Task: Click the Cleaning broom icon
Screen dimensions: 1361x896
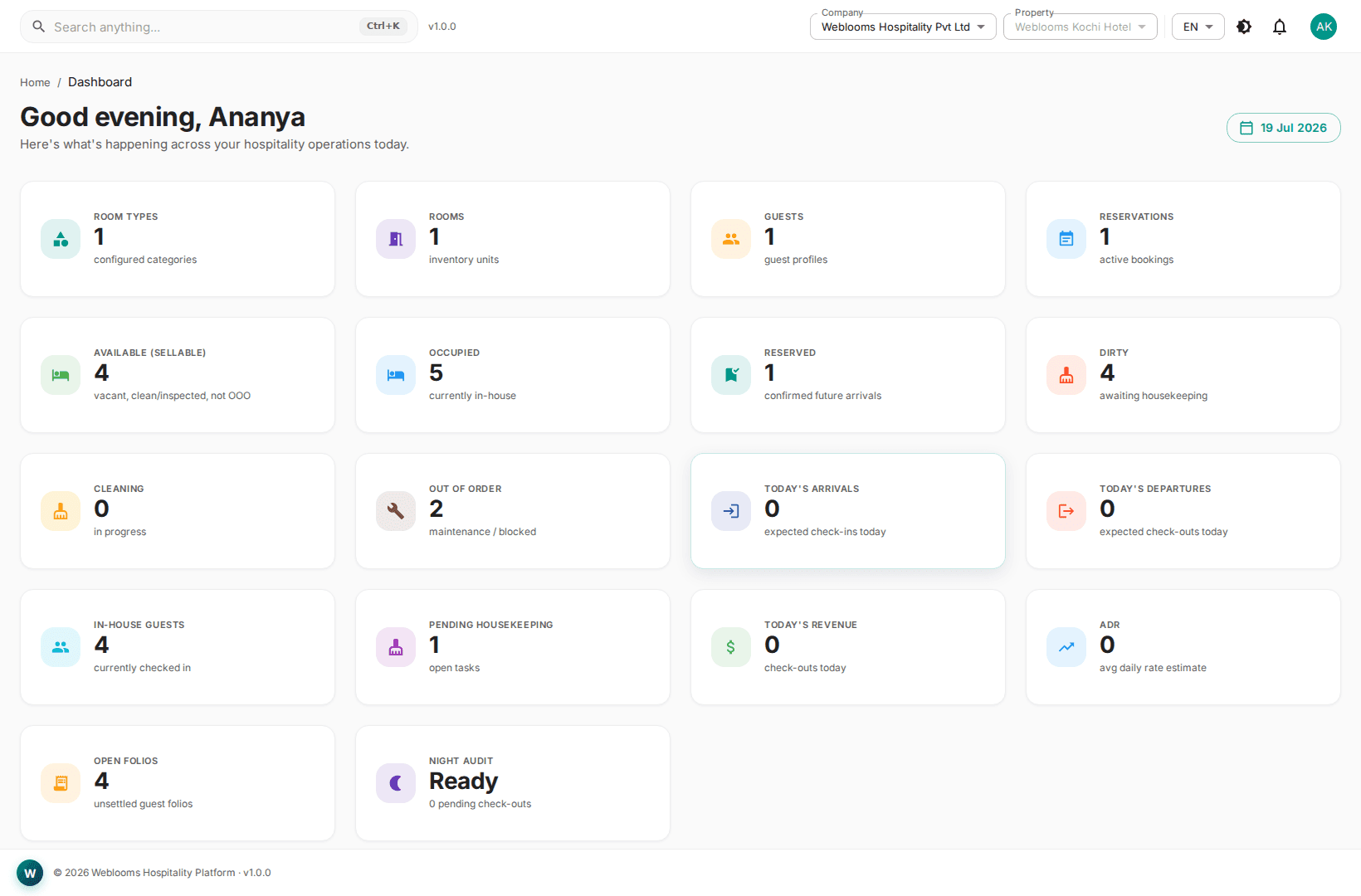Action: pyautogui.click(x=61, y=511)
